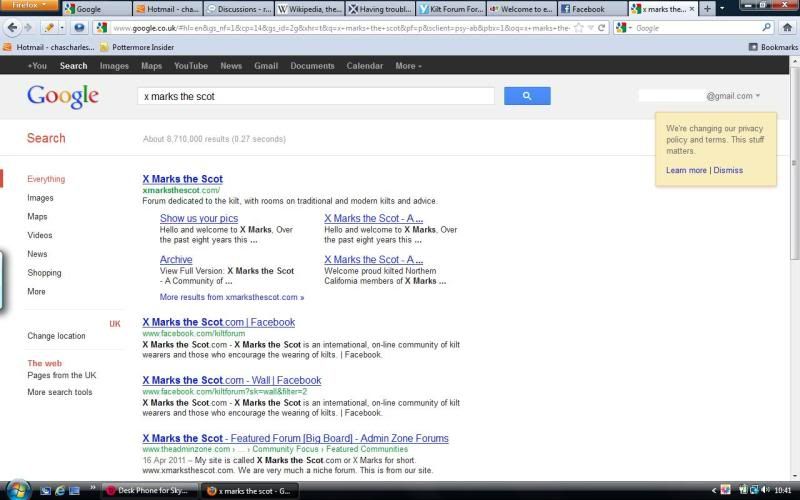Image resolution: width=800 pixels, height=500 pixels.
Task: Open the URL history dropdown arrow
Action: 590,28
